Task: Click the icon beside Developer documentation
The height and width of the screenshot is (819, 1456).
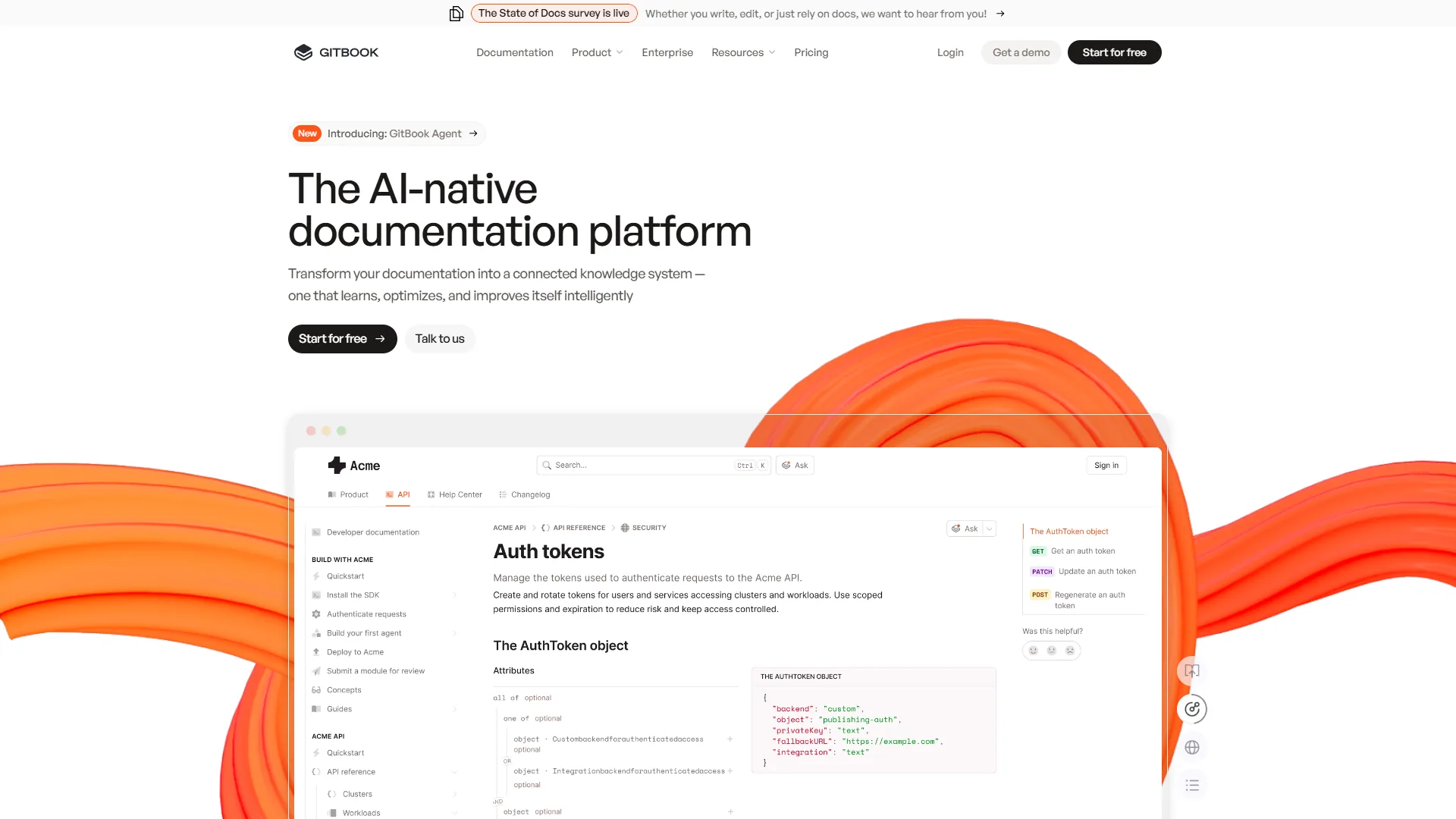Action: pos(316,532)
